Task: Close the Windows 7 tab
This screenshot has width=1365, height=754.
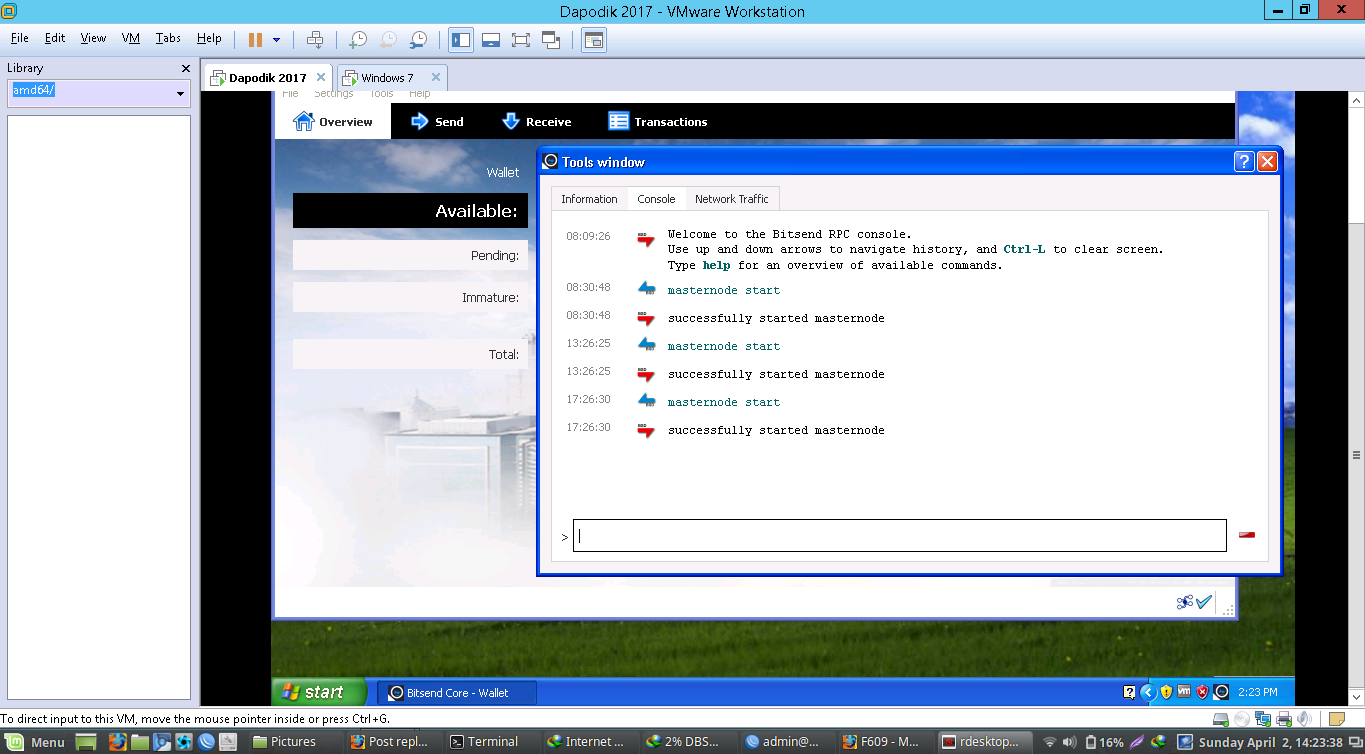Action: tap(436, 77)
